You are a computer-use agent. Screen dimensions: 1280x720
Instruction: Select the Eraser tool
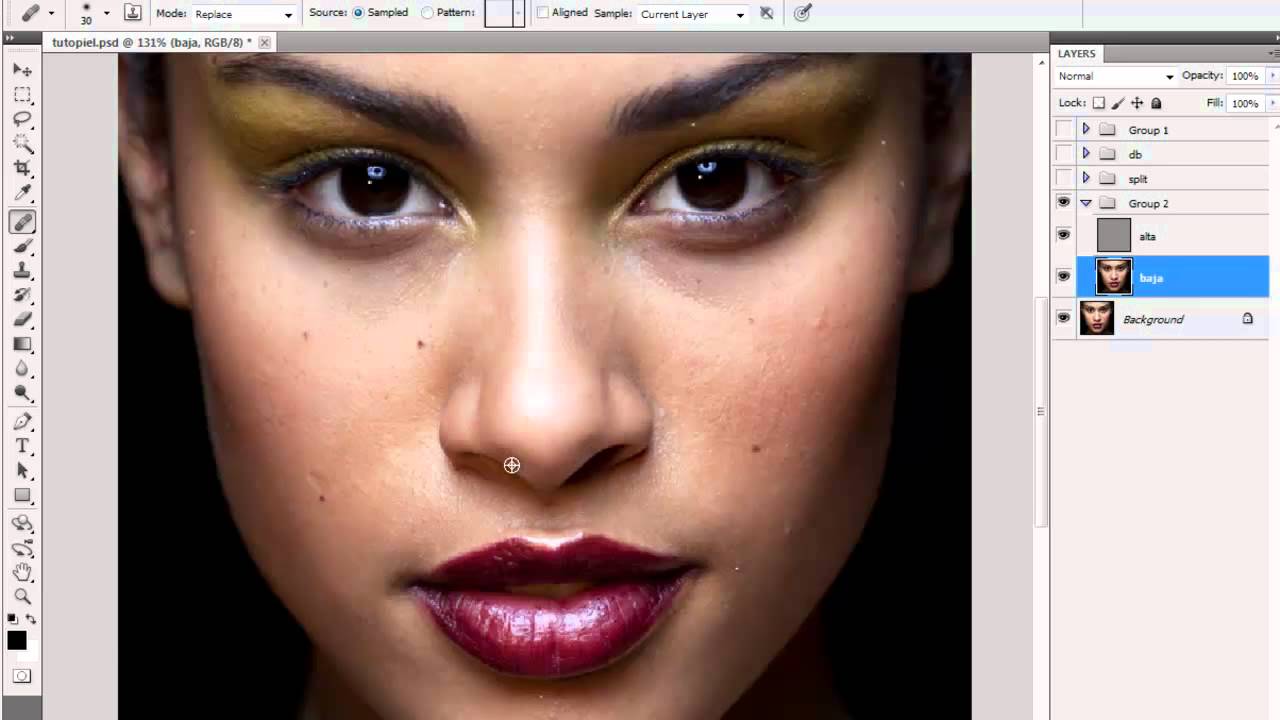pyautogui.click(x=22, y=320)
